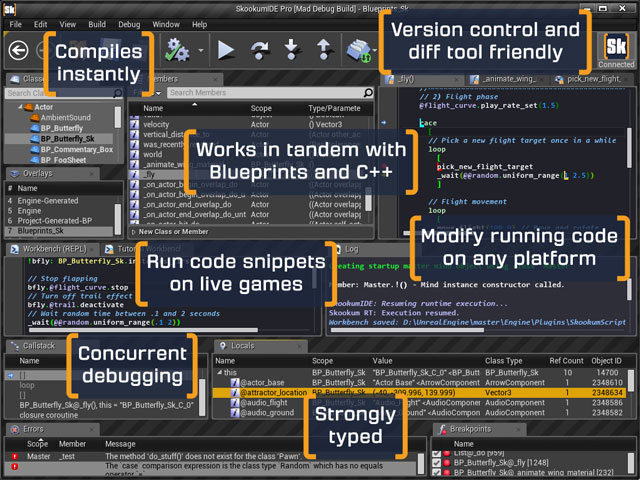This screenshot has height=480, width=640.
Task: Click the Breakpoints panel icon
Action: [442, 429]
